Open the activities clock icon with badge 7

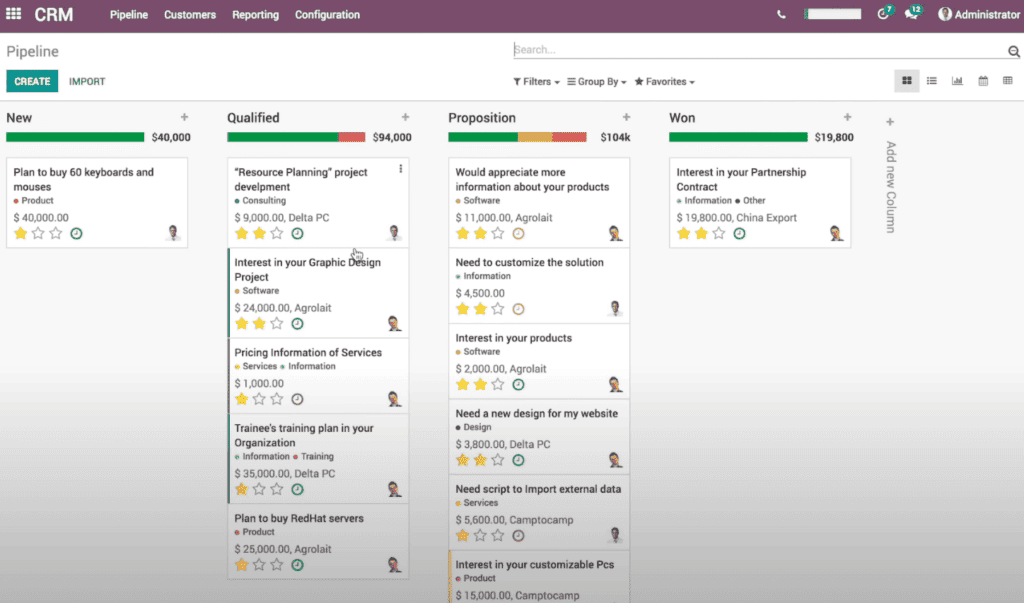(884, 13)
